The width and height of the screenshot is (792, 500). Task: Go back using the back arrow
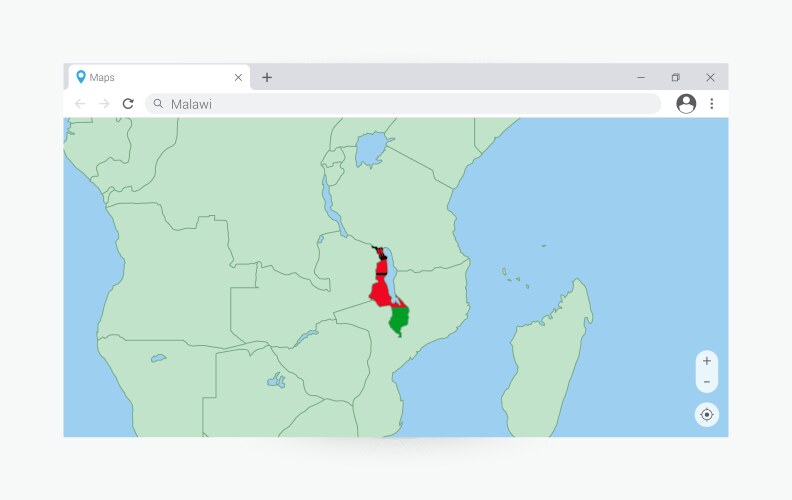[80, 104]
